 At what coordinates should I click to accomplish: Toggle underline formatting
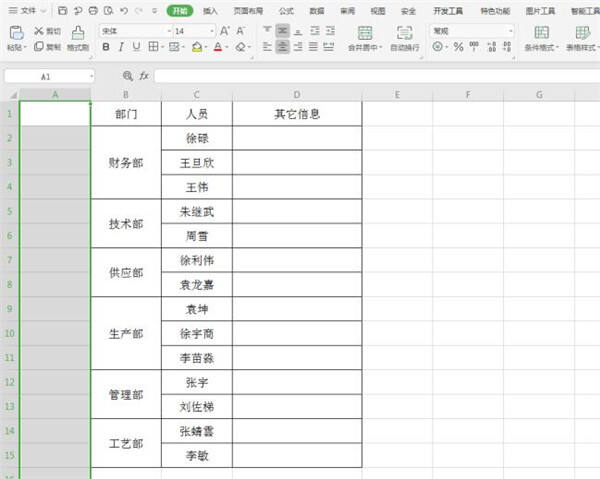[136, 47]
